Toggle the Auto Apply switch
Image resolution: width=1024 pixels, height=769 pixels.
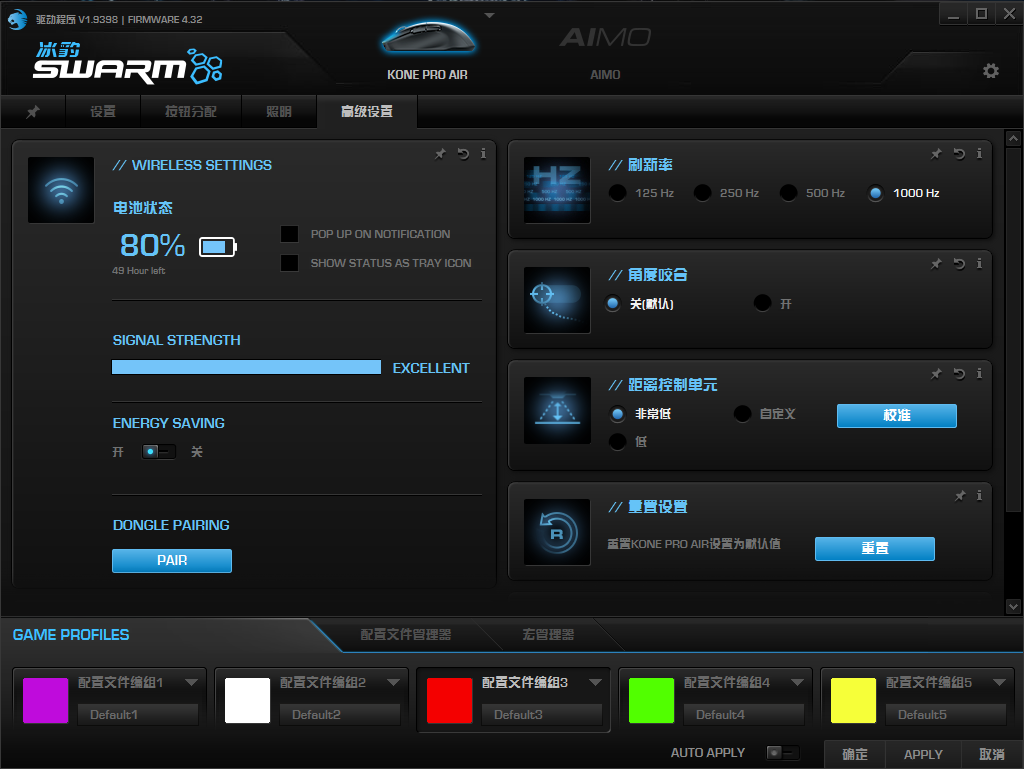(782, 753)
